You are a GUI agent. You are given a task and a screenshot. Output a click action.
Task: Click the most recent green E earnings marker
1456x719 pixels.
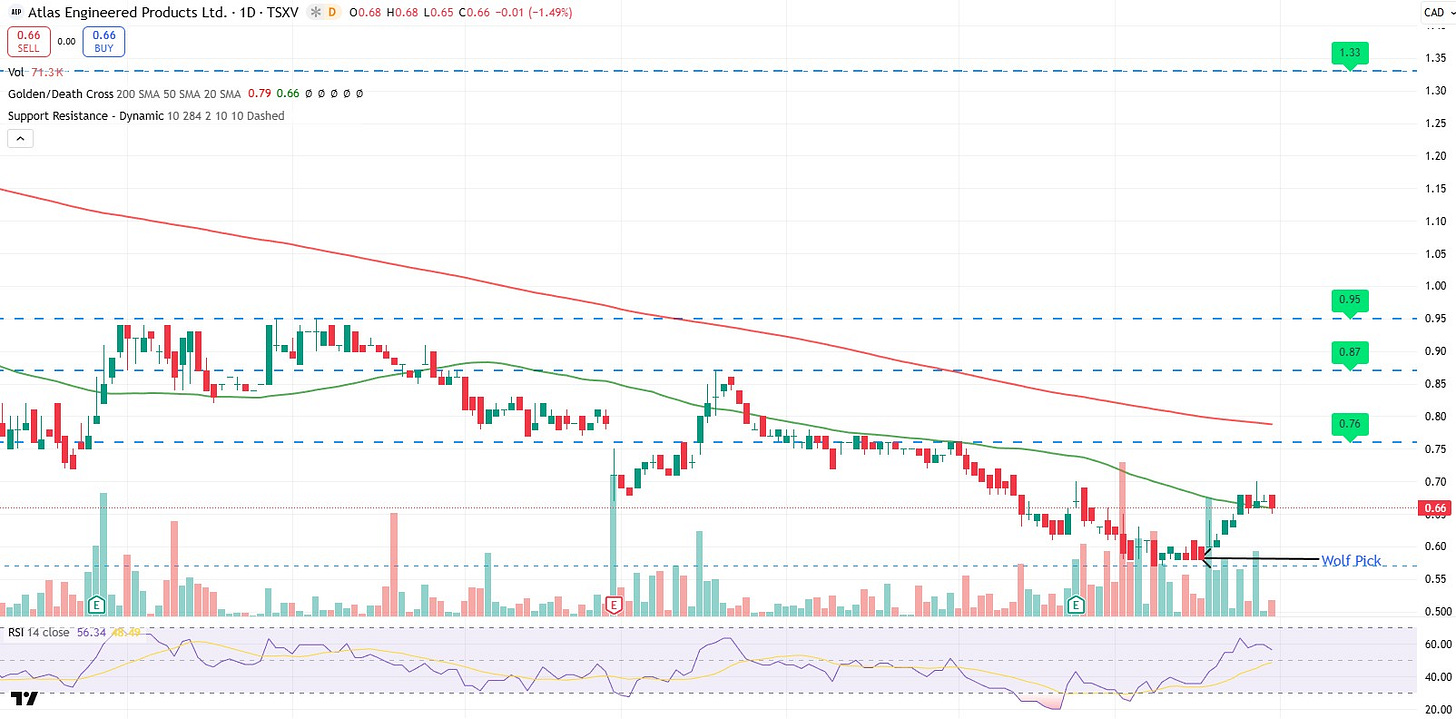(1076, 604)
